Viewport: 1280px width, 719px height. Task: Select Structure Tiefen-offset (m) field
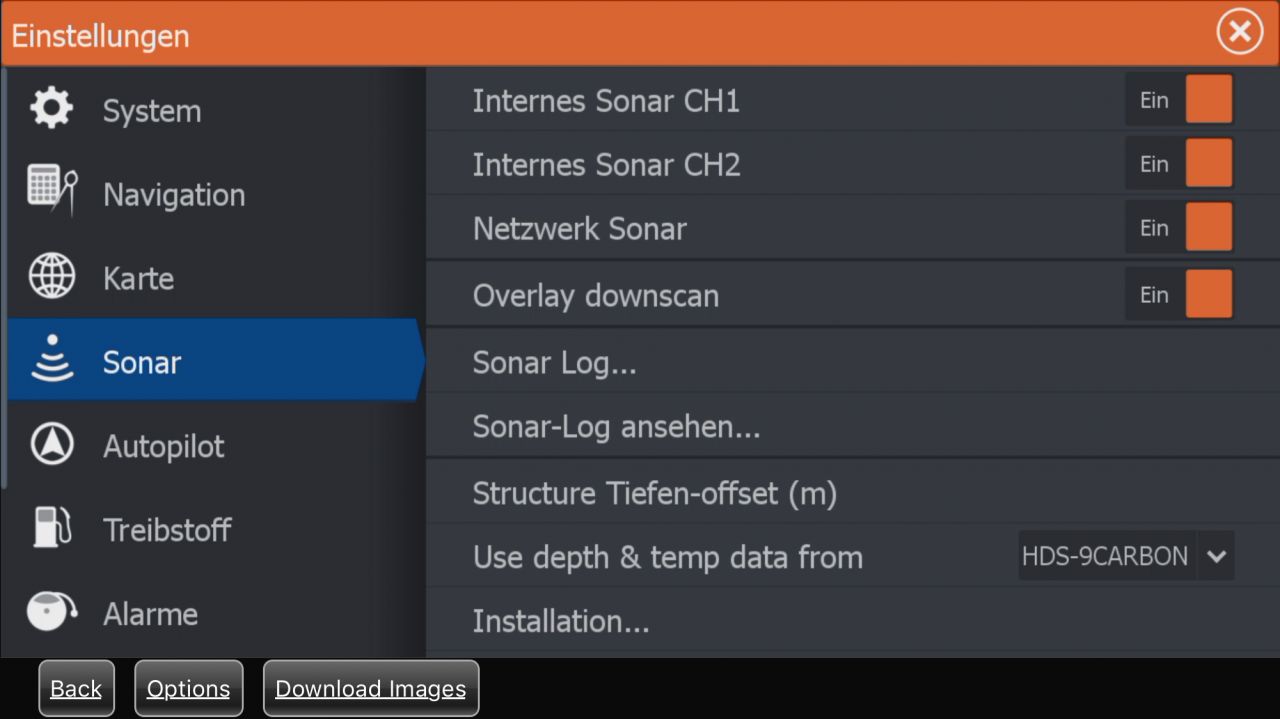click(654, 493)
